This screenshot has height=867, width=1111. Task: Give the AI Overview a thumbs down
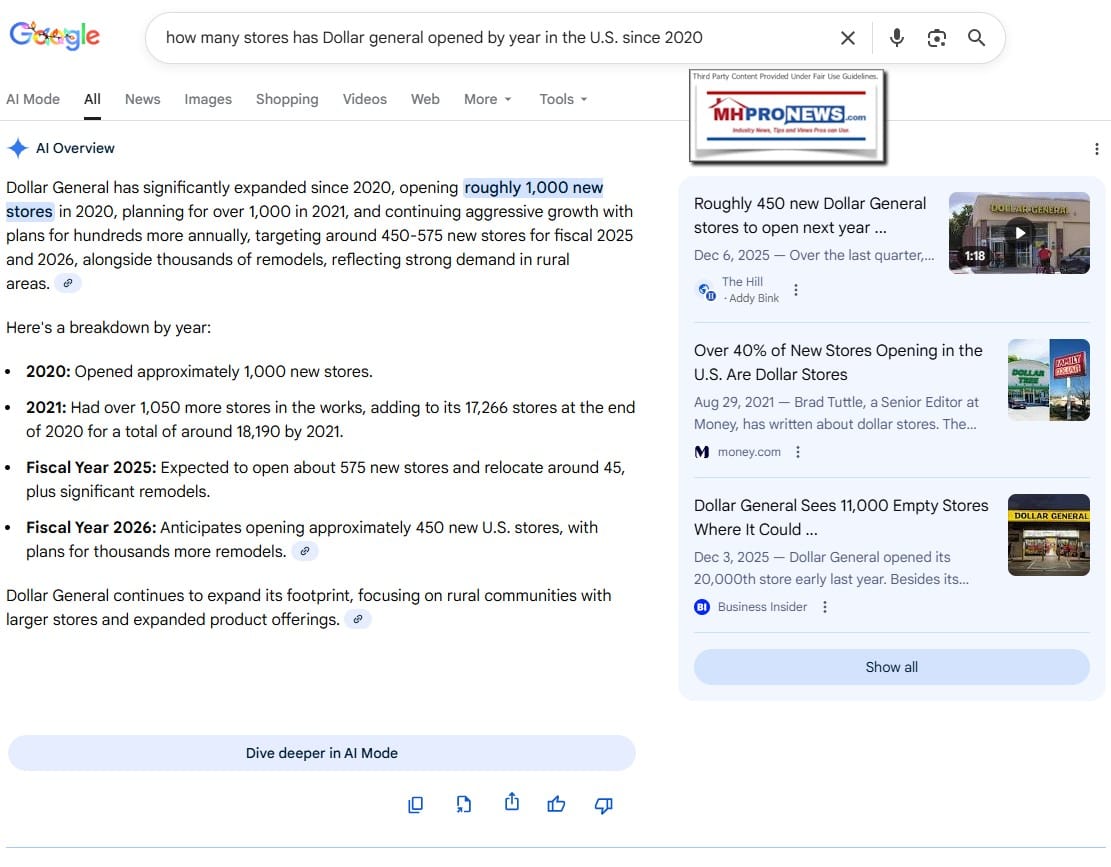click(x=603, y=804)
